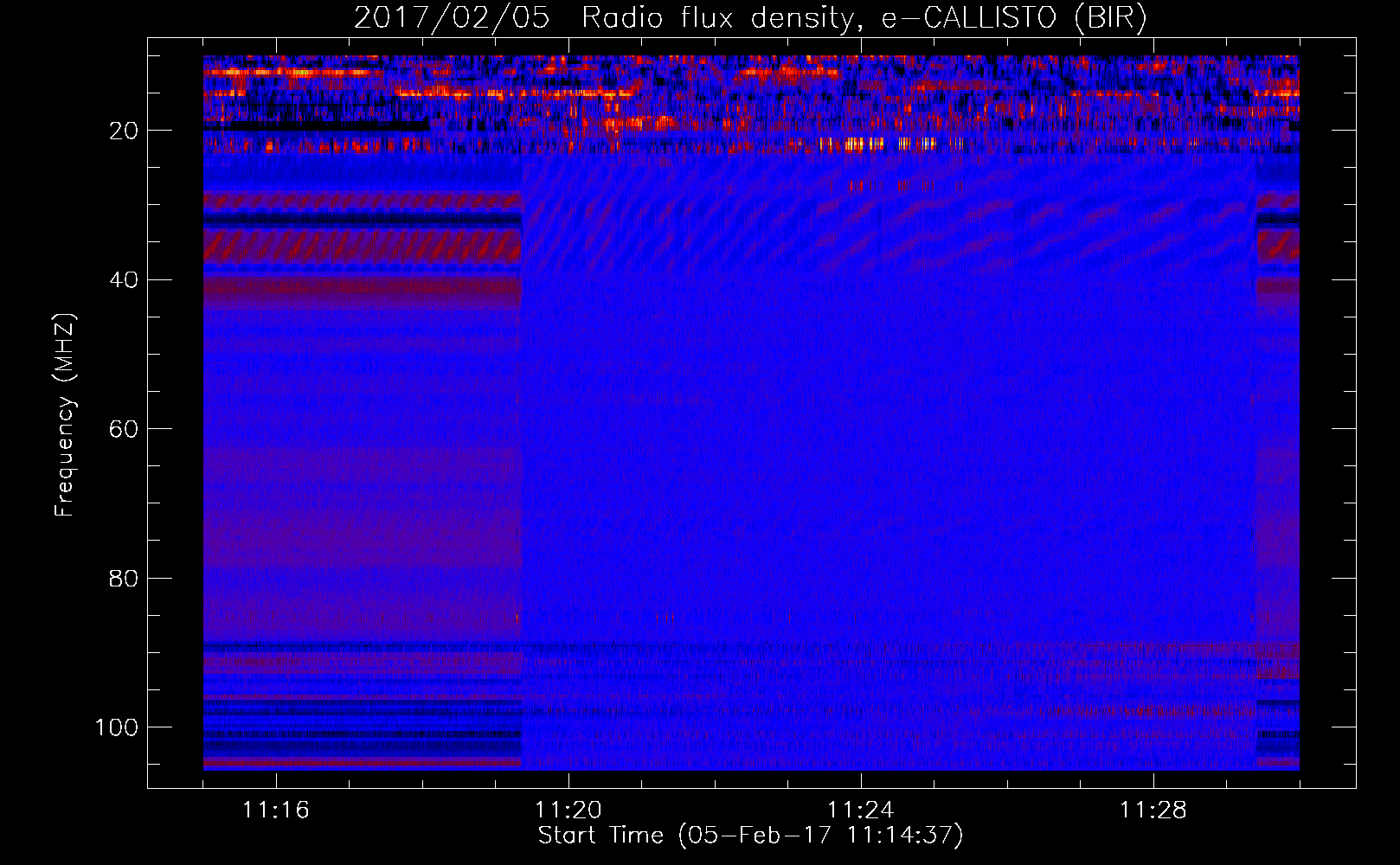Click the 60 MHz frequency tick label

124,429
